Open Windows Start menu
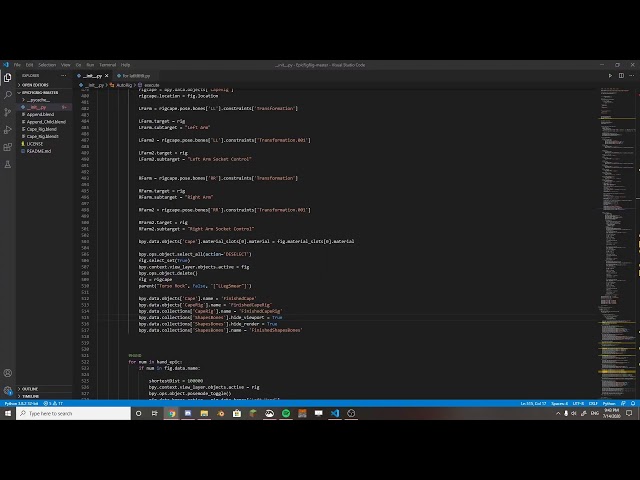The width and height of the screenshot is (640, 480). click(8, 413)
